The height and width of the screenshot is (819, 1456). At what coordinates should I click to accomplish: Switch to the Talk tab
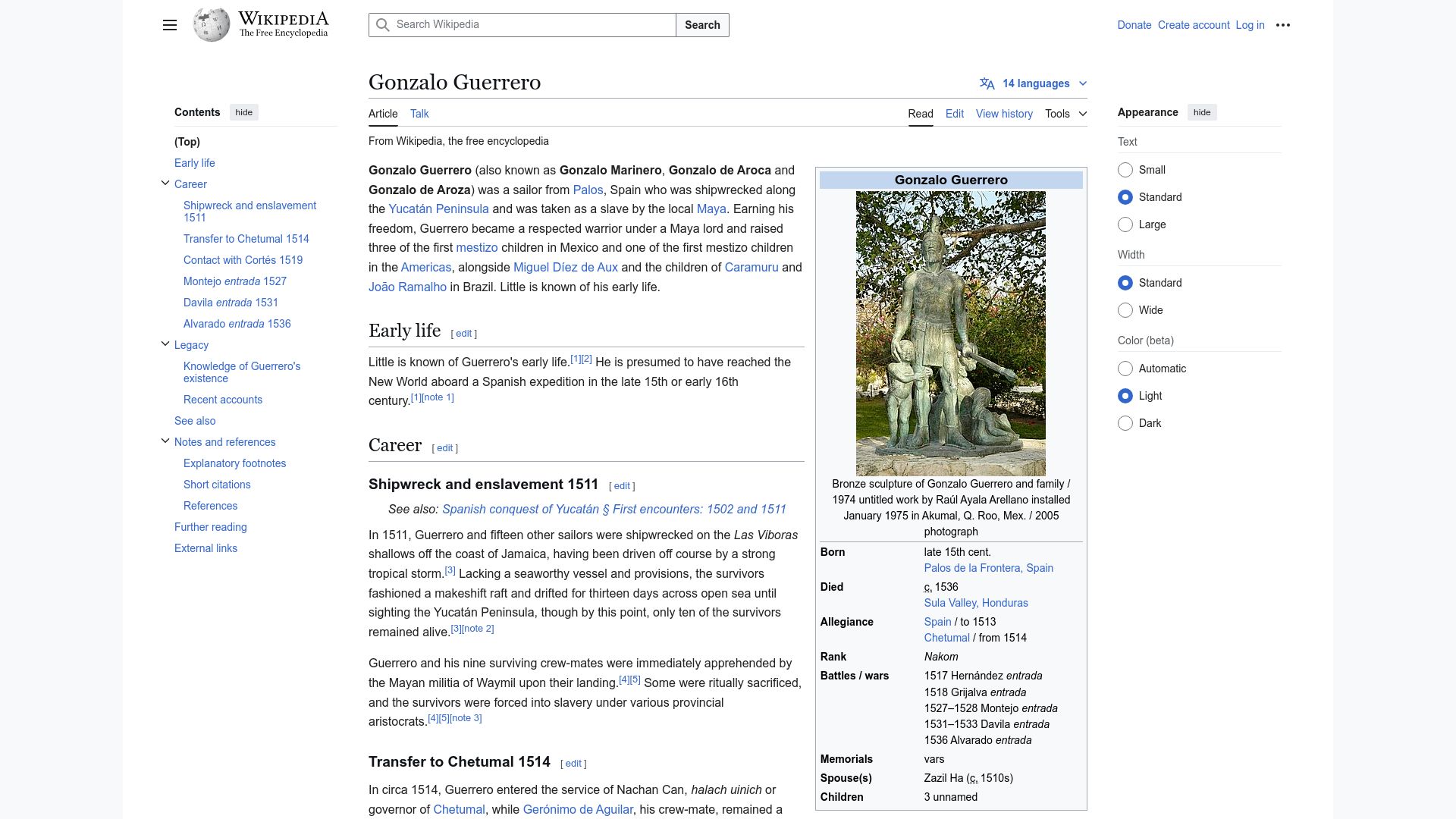coord(419,114)
